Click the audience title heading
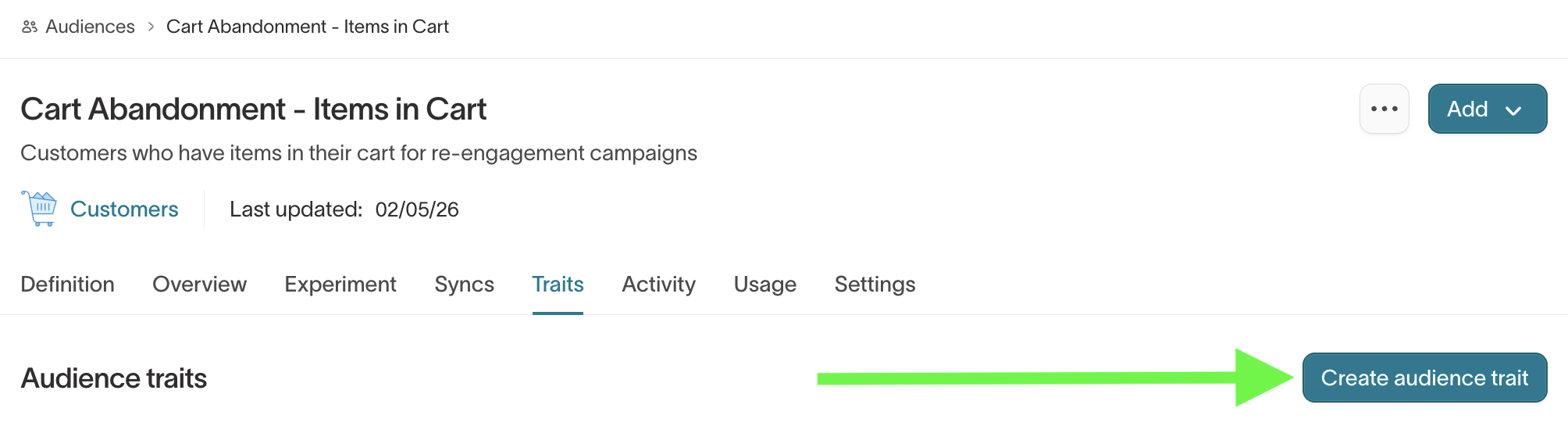 click(254, 109)
